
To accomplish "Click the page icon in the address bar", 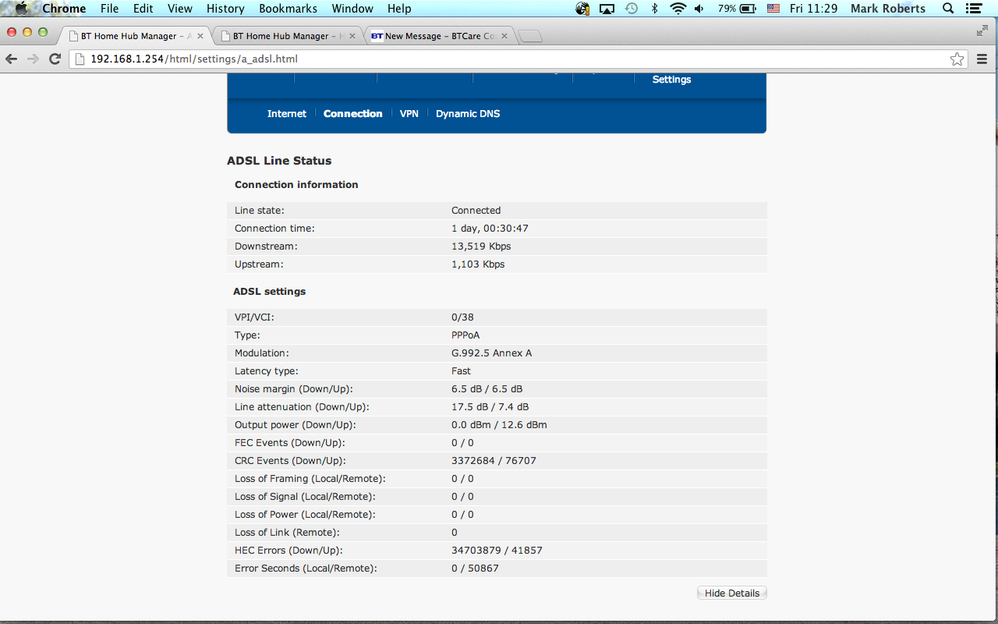I will click(x=80, y=59).
